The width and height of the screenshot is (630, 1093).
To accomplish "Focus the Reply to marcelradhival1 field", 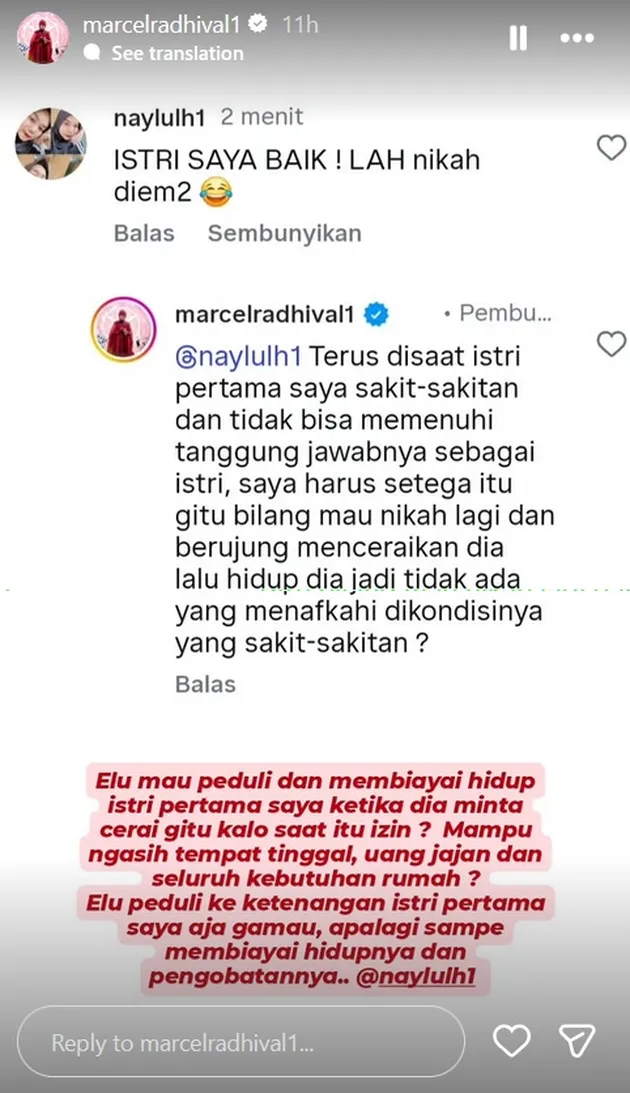I will (240, 1042).
